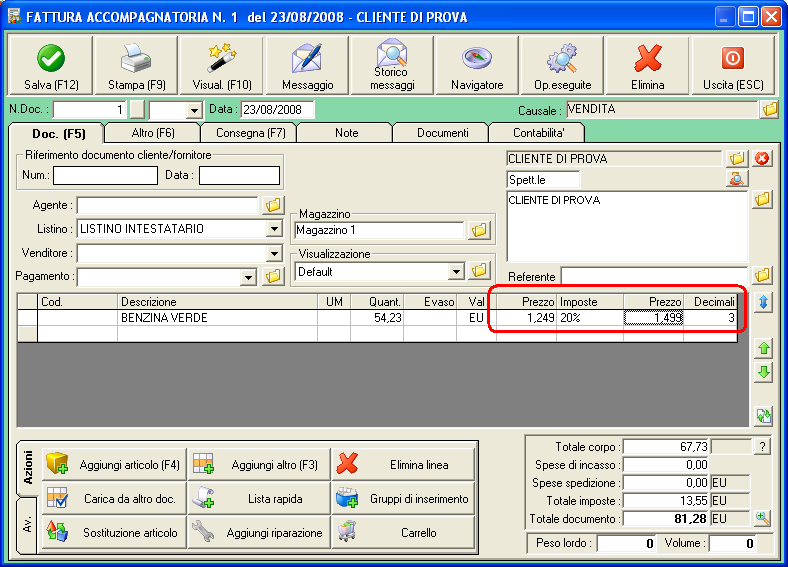Select quantity cell 54,23

click(377, 318)
